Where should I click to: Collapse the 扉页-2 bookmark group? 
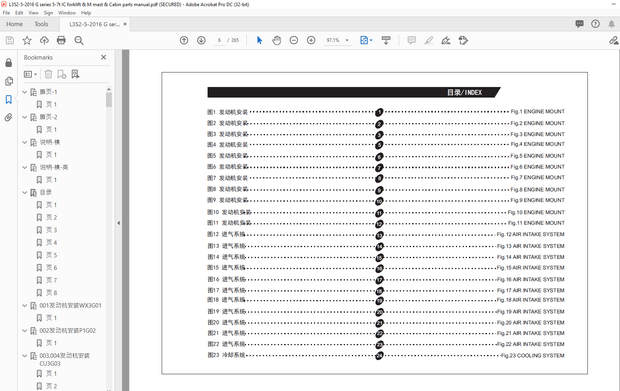click(x=25, y=117)
